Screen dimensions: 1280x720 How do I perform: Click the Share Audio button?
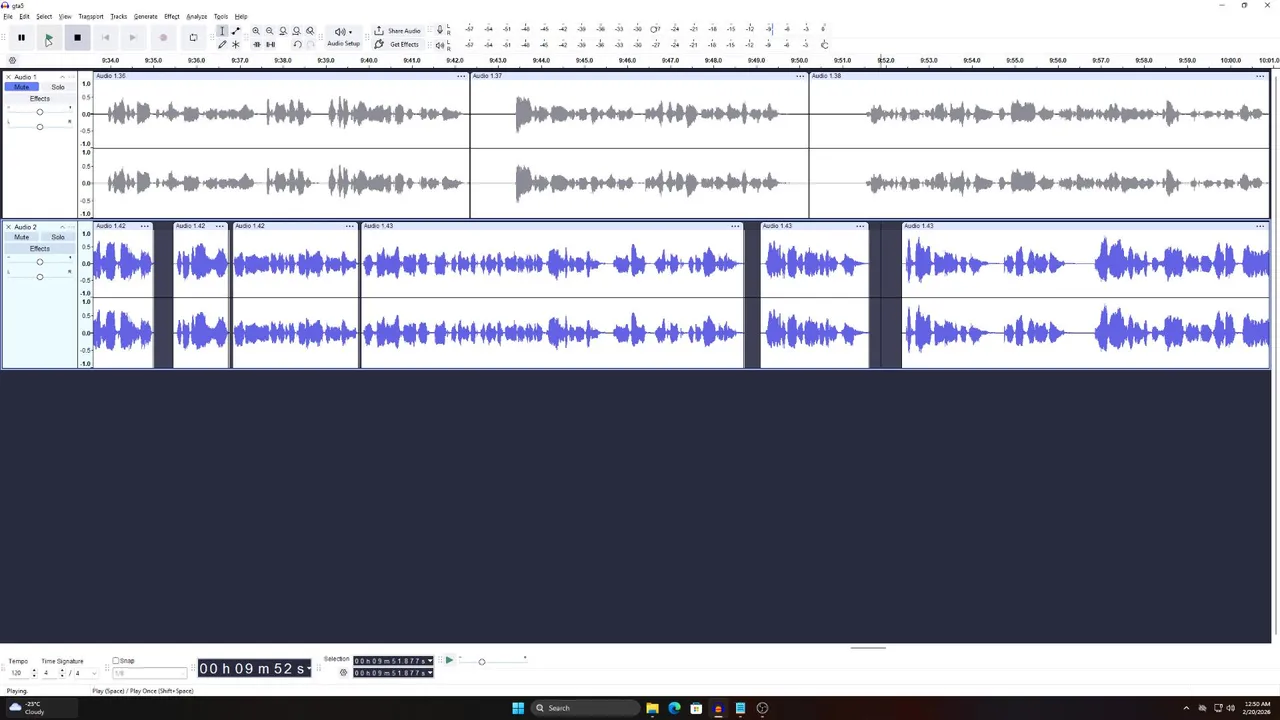pyautogui.click(x=397, y=31)
